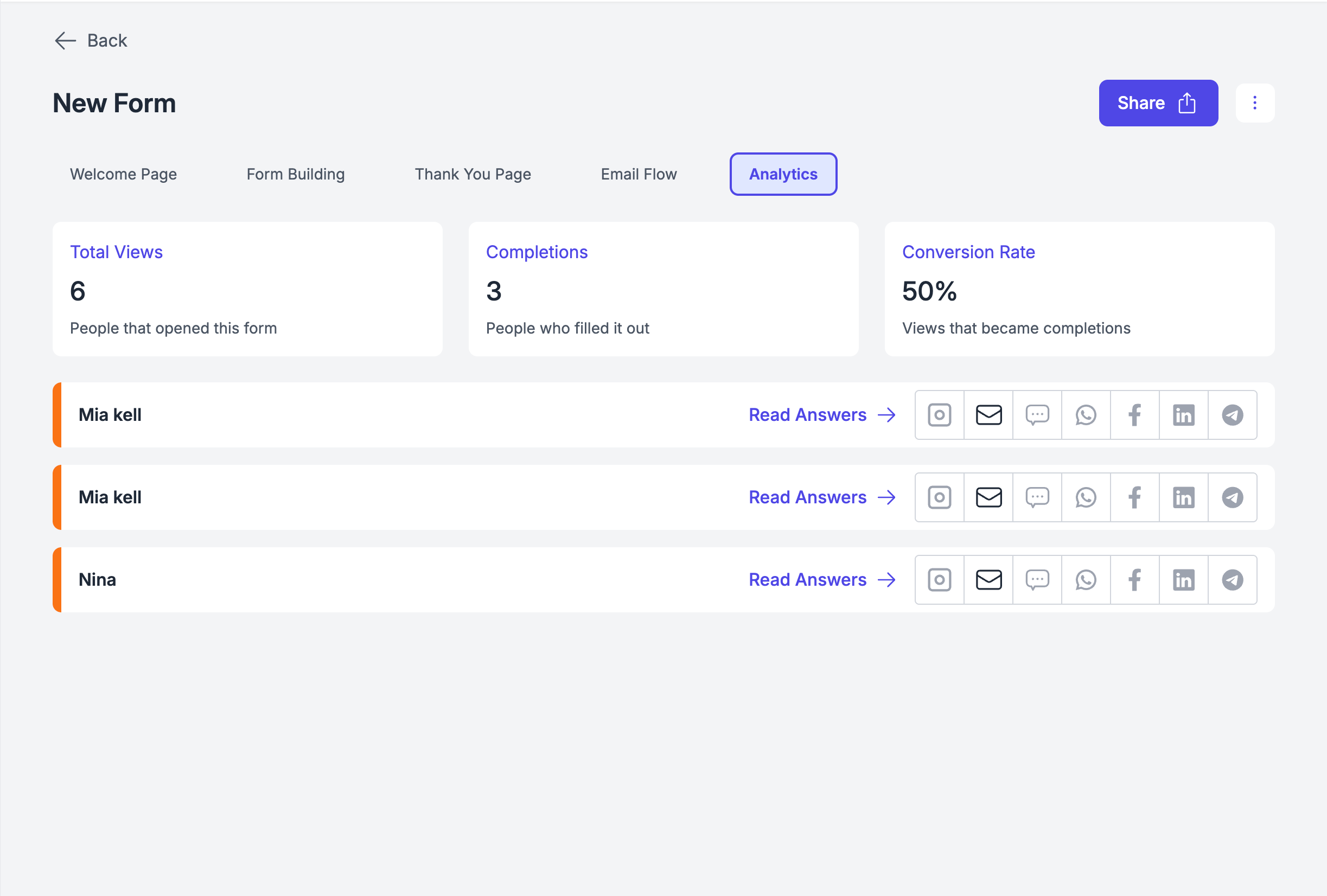
Task: Click LinkedIn icon in first Mia kell row
Action: [x=1183, y=415]
